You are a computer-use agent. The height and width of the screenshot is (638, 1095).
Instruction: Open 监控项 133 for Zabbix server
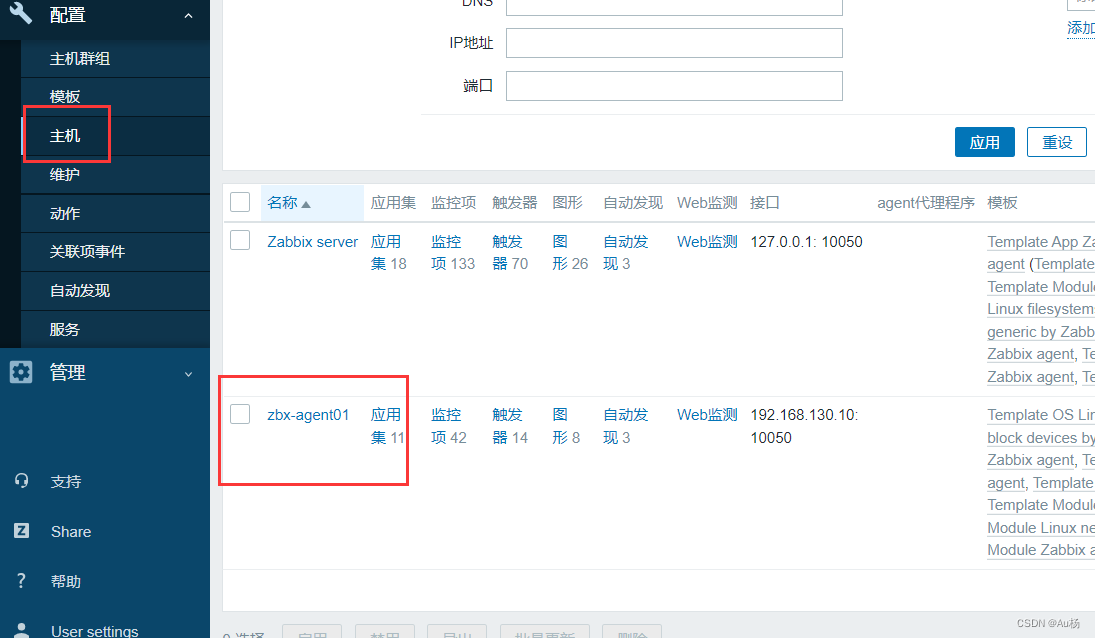tap(453, 253)
